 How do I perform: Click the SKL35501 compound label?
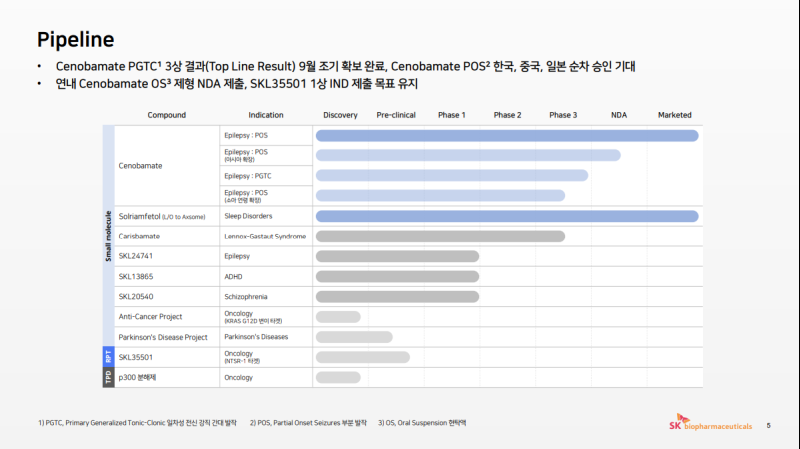click(136, 357)
